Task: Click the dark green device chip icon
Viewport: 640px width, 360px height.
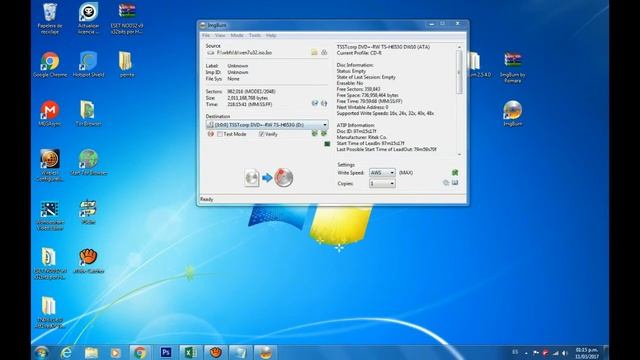Action: (327, 144)
